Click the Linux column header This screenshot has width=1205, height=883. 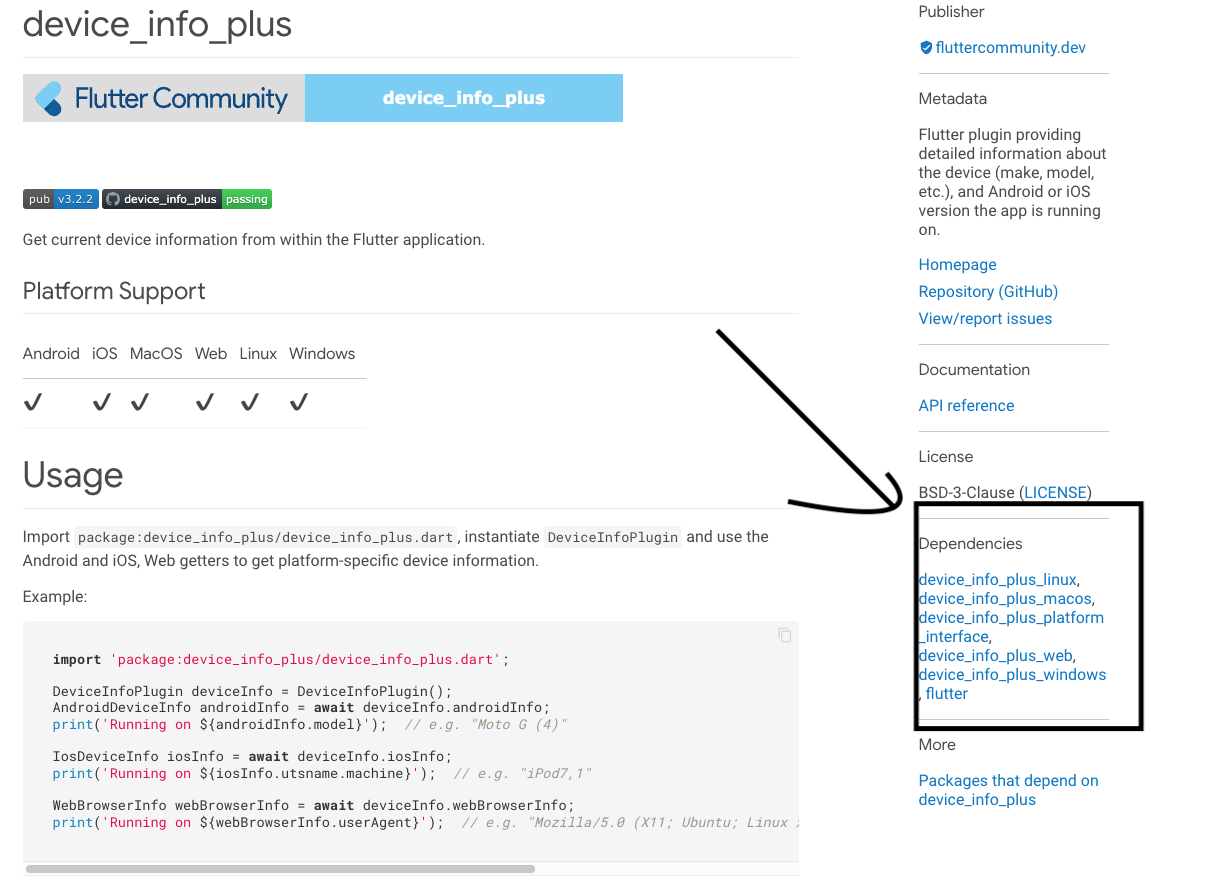tap(258, 353)
